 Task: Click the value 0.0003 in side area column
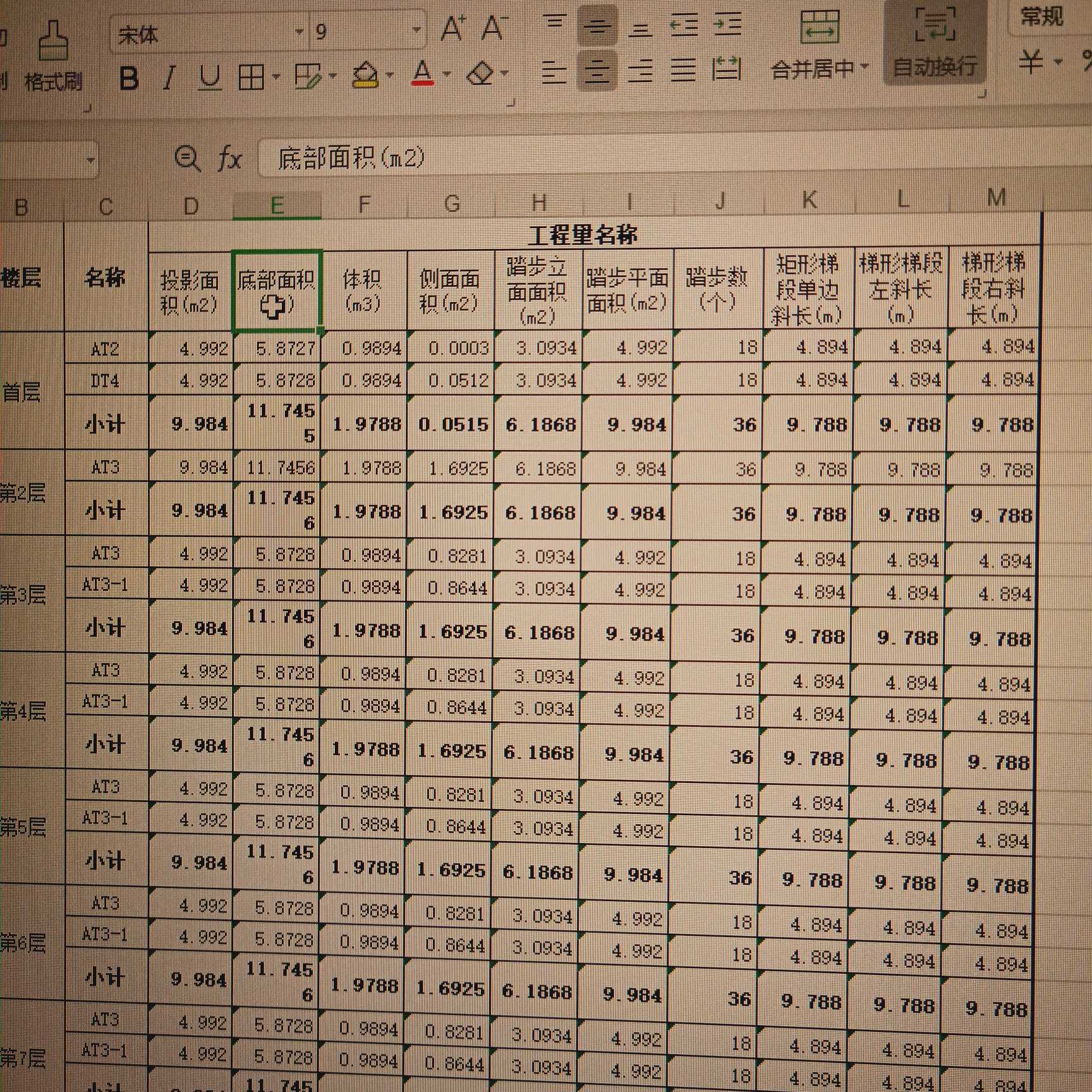[x=451, y=348]
